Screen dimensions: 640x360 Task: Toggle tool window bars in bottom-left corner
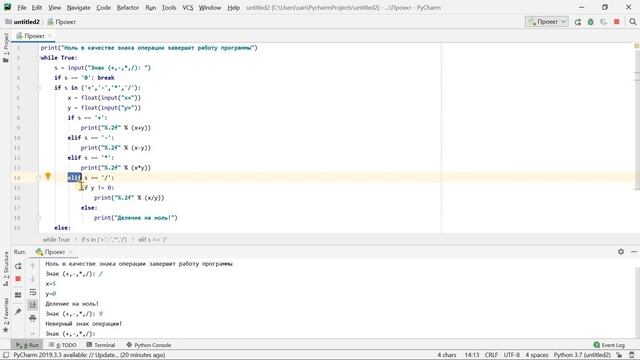(x=6, y=355)
